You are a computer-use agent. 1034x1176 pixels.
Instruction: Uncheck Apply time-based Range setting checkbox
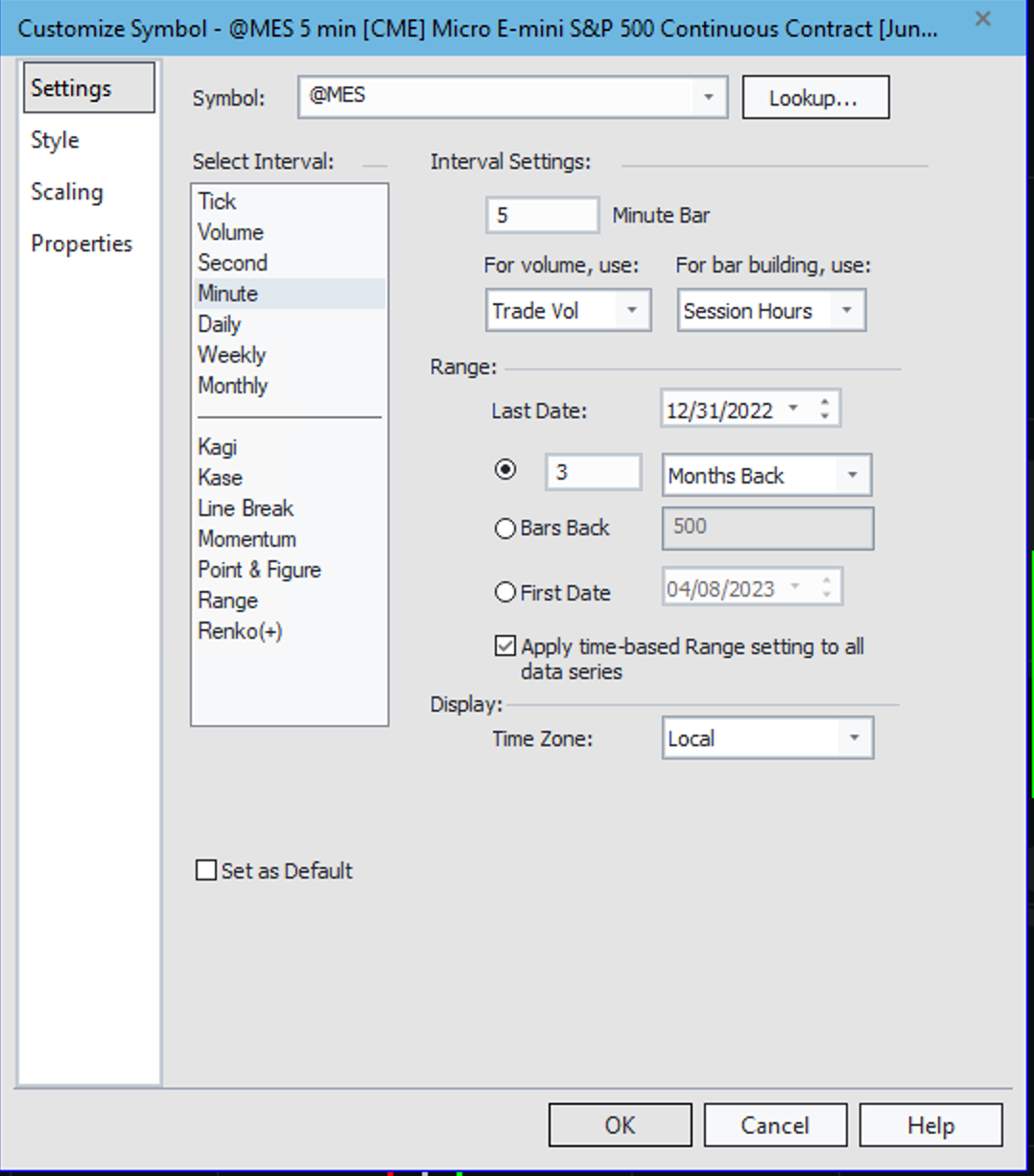point(505,647)
